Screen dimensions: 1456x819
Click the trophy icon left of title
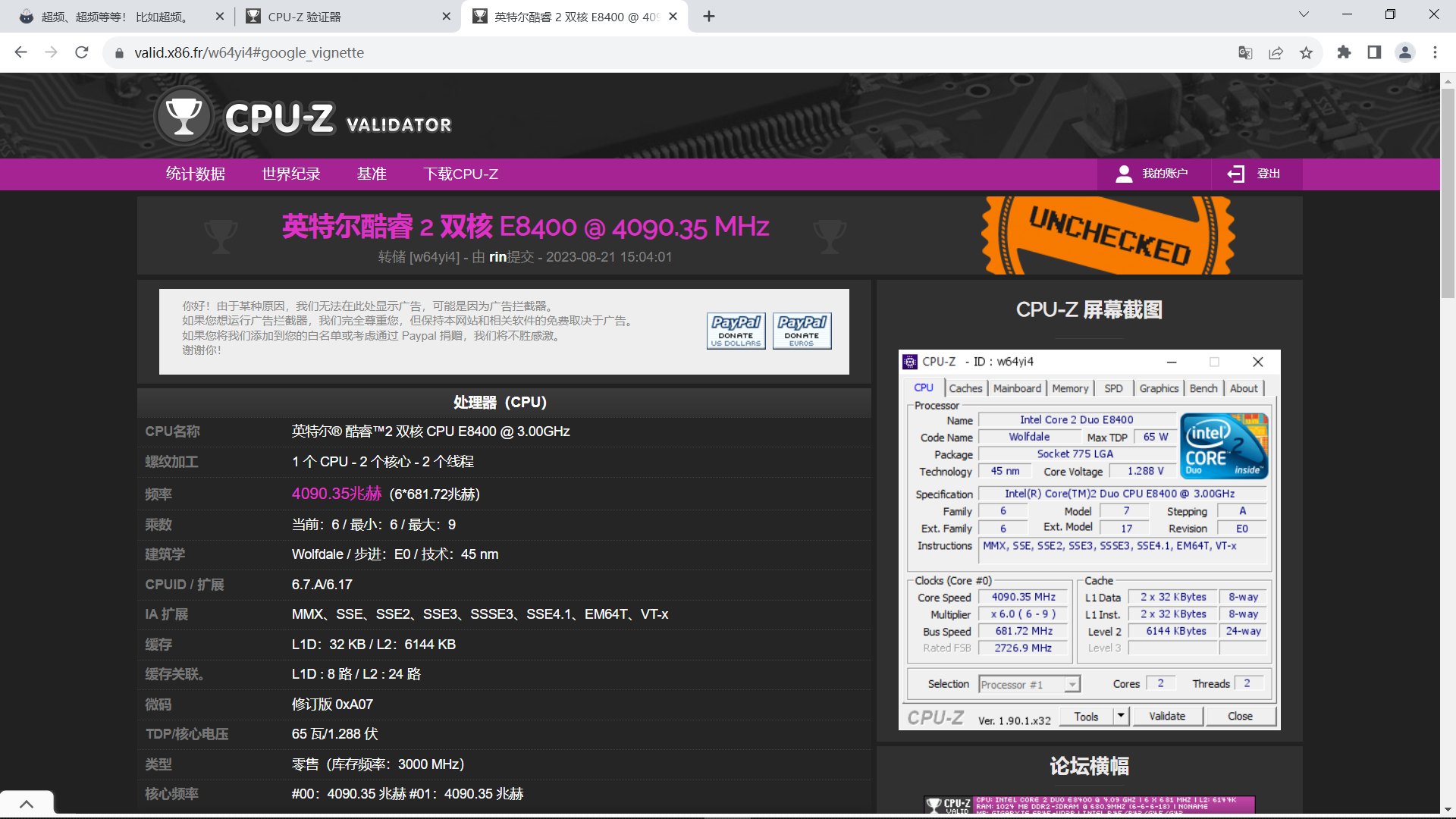click(x=221, y=236)
